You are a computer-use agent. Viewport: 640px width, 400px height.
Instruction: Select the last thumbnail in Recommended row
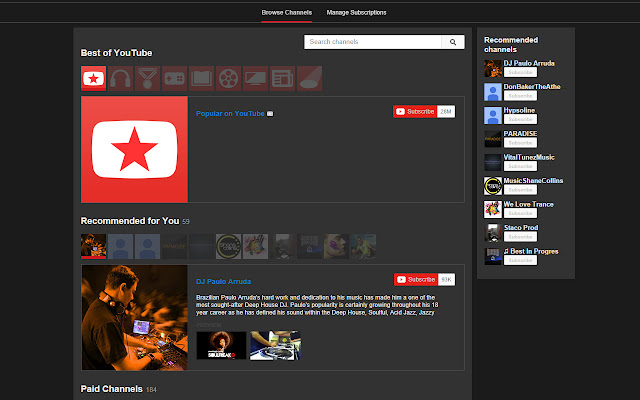(x=363, y=246)
